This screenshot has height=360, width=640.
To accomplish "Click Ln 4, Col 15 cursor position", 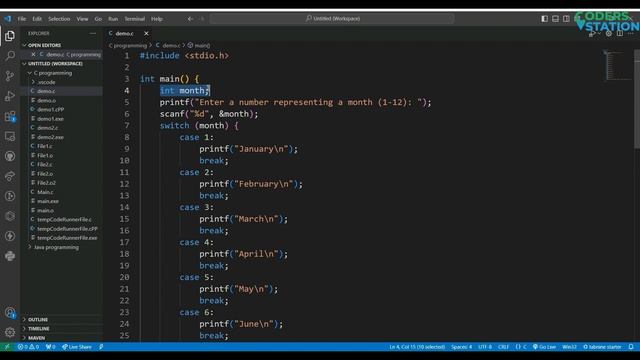I will coord(417,347).
